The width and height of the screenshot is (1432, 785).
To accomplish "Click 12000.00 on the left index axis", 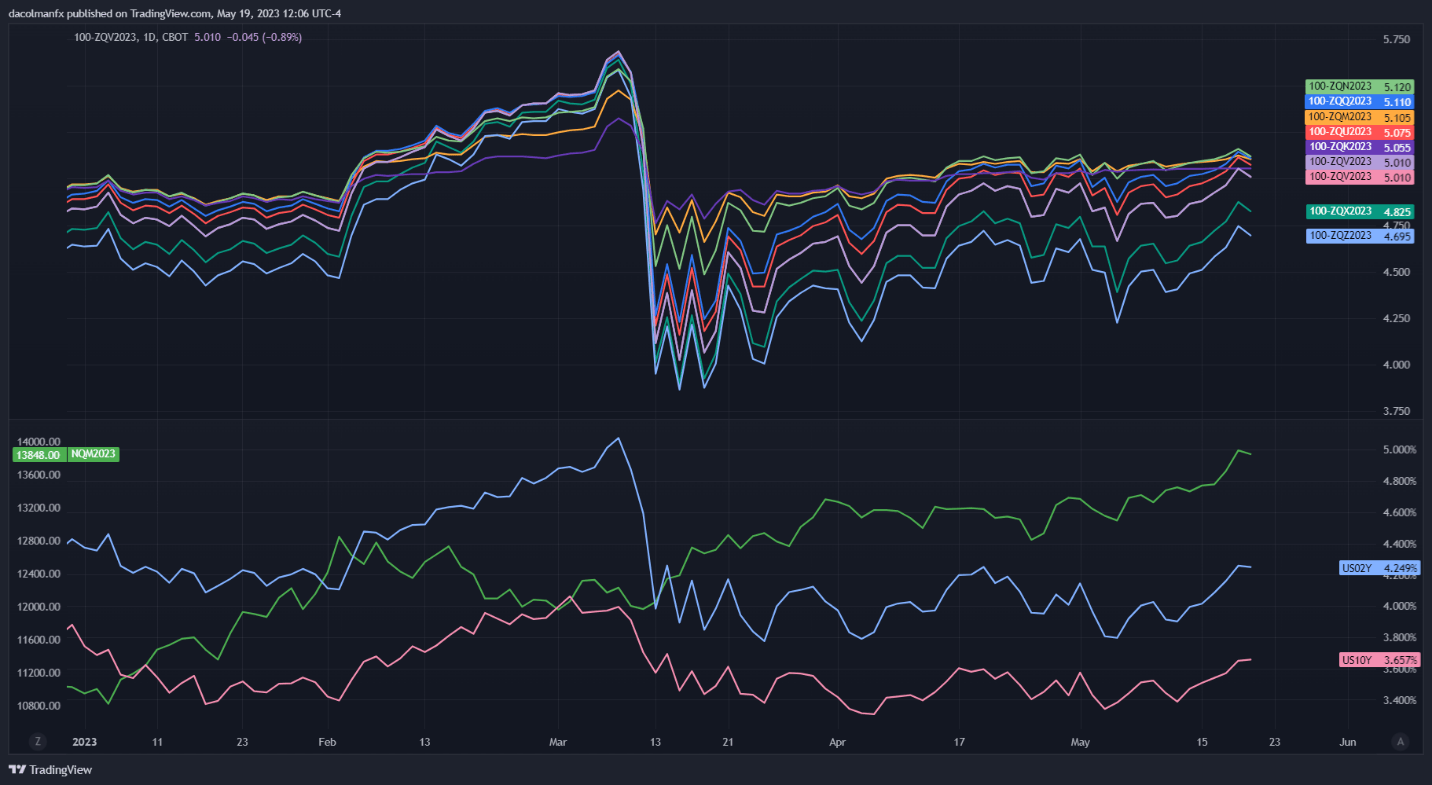I will pos(40,607).
